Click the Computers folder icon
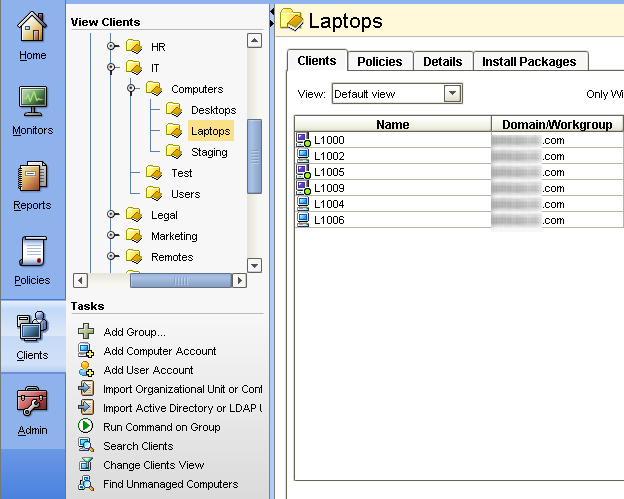The width and height of the screenshot is (624, 499). click(154, 89)
